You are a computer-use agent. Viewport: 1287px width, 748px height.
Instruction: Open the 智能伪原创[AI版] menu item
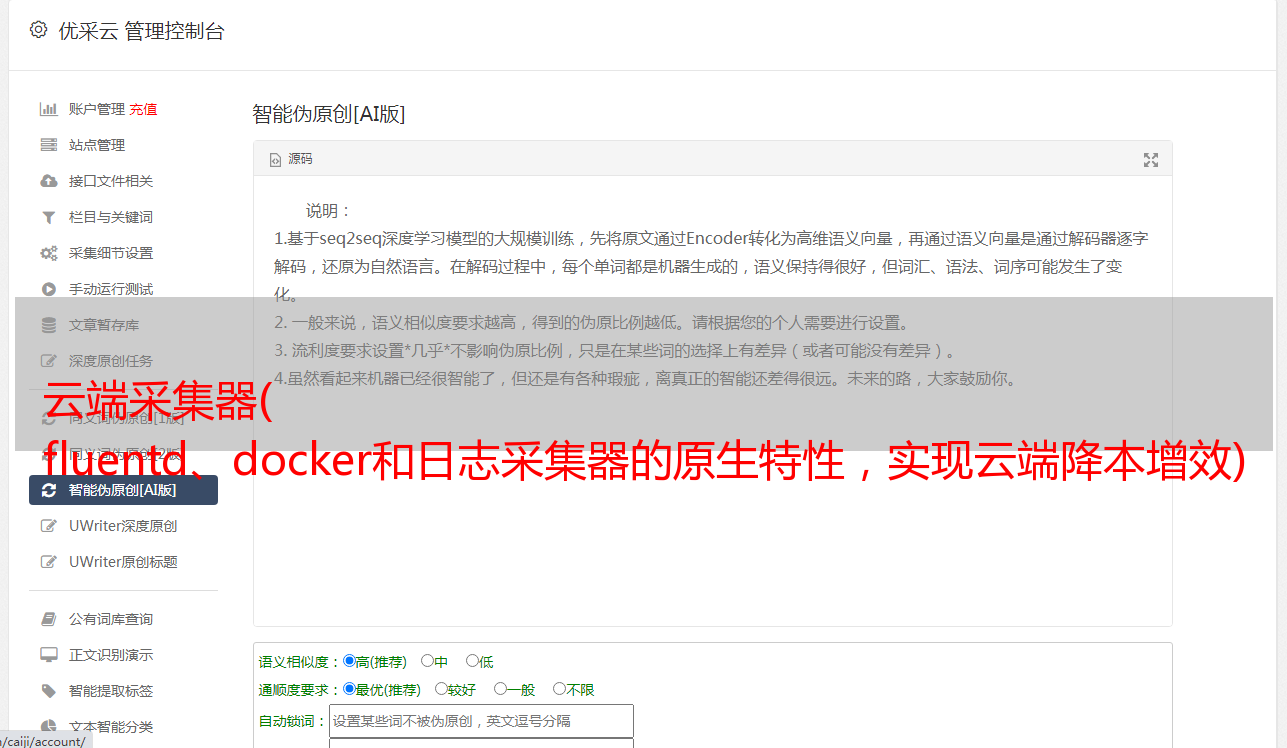pyautogui.click(x=123, y=490)
